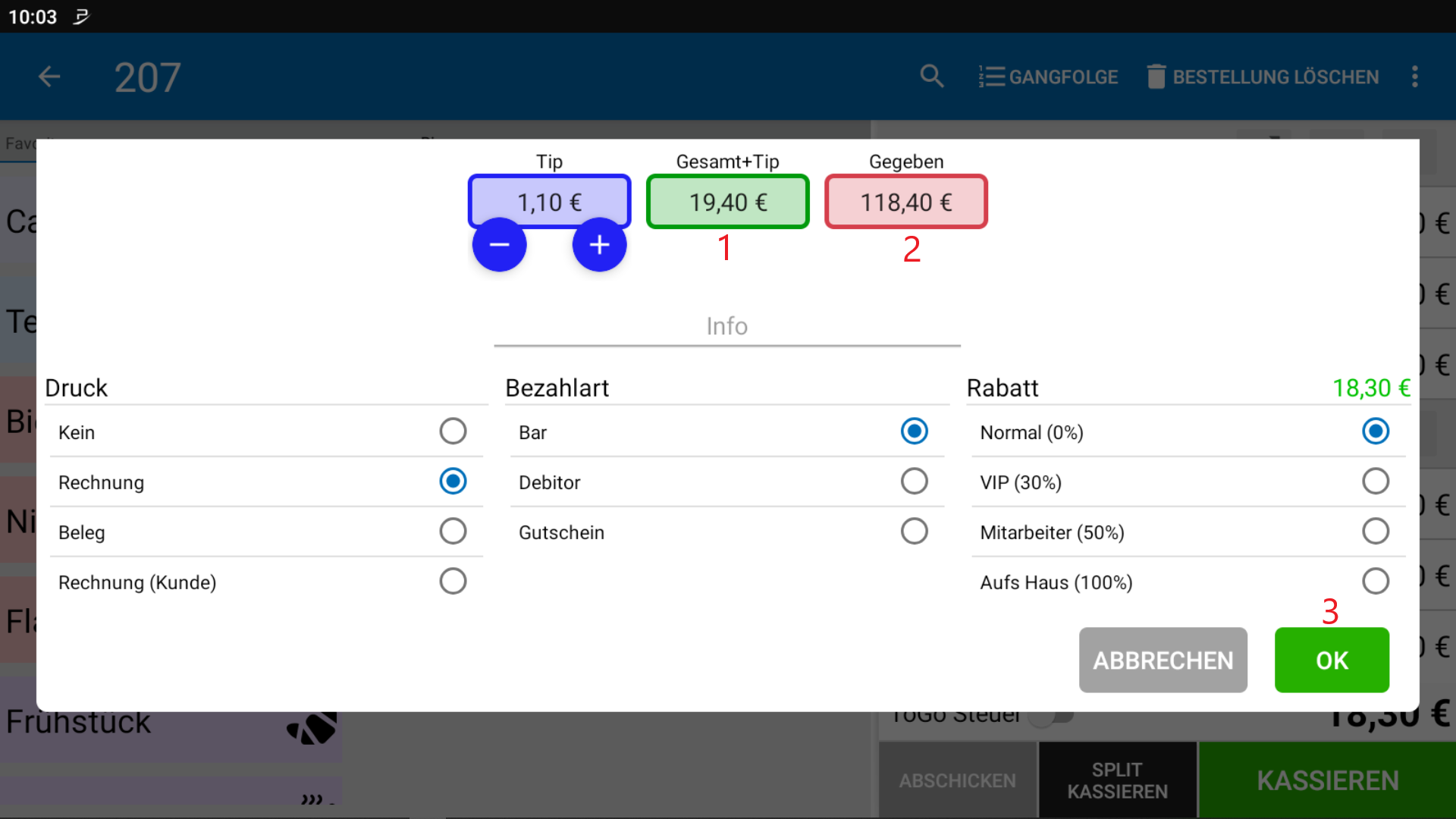Choose the VIP (30%) discount
The width and height of the screenshot is (1456, 819).
coord(1375,481)
